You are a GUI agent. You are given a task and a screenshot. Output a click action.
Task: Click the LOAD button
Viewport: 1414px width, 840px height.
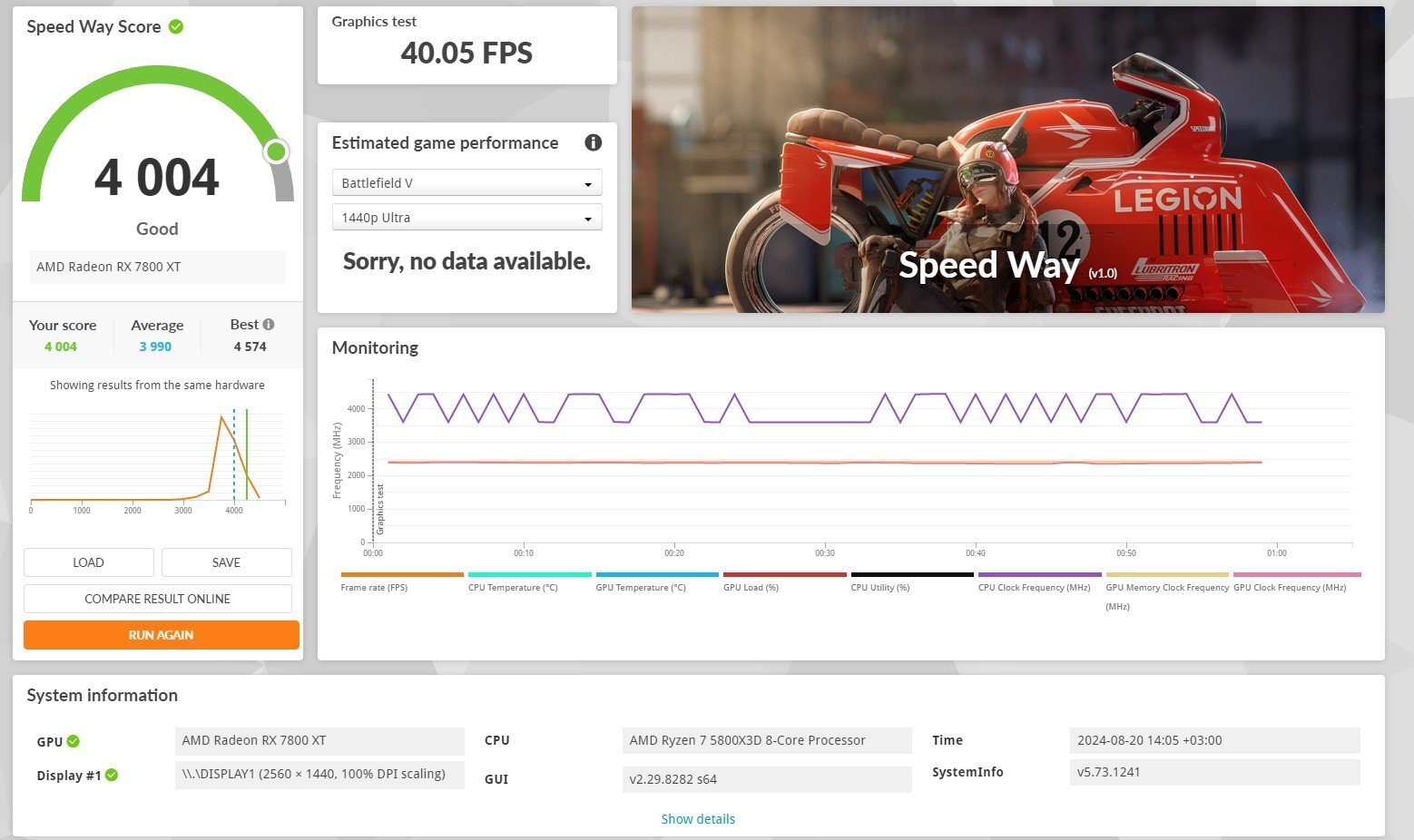coord(88,562)
